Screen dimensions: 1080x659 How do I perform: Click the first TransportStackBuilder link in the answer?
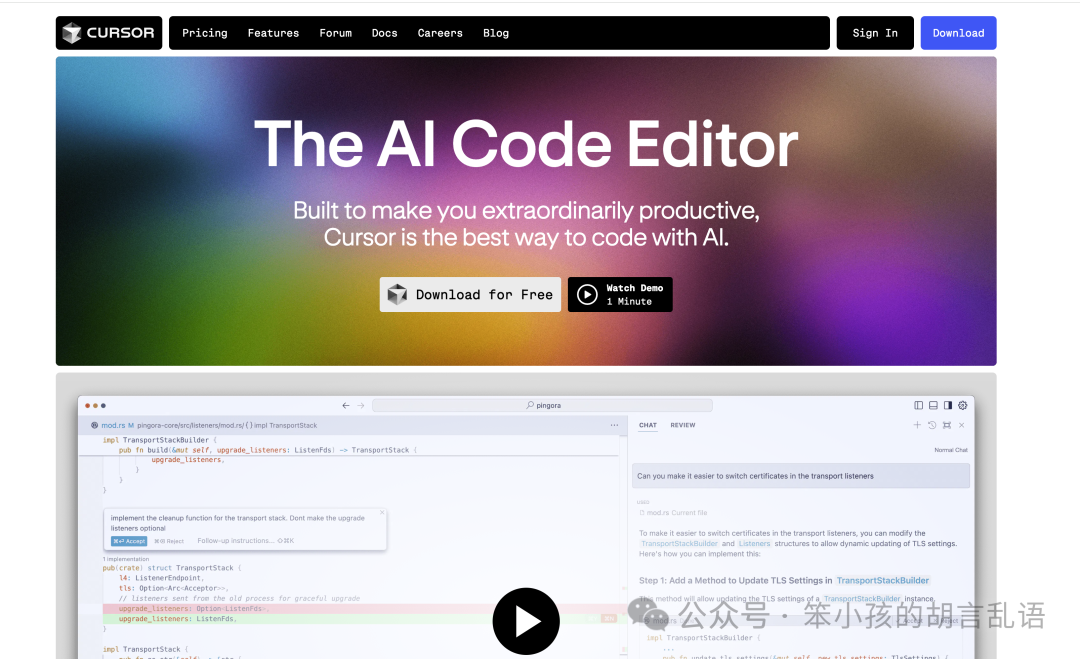[x=679, y=544]
